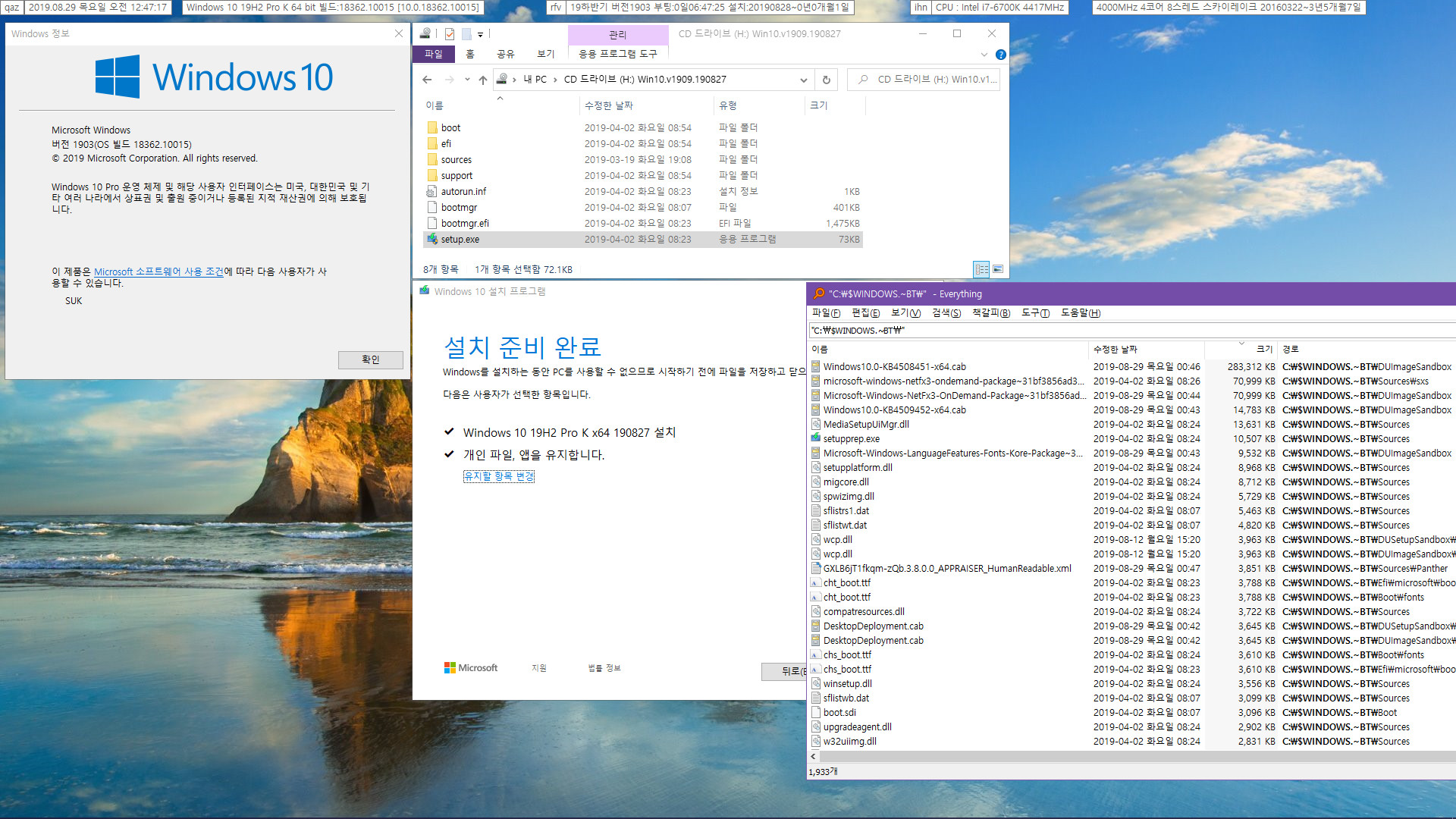Click the 유지할 항목 변경 link
Image resolution: width=1456 pixels, height=819 pixels.
[499, 476]
